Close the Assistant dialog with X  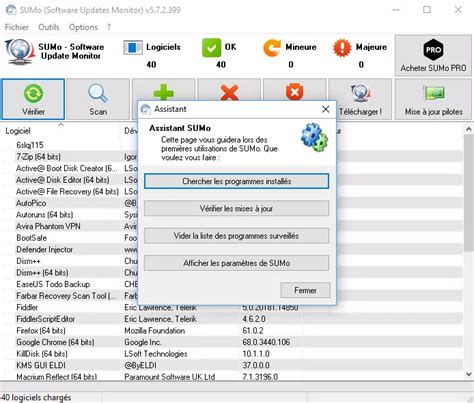pyautogui.click(x=326, y=109)
